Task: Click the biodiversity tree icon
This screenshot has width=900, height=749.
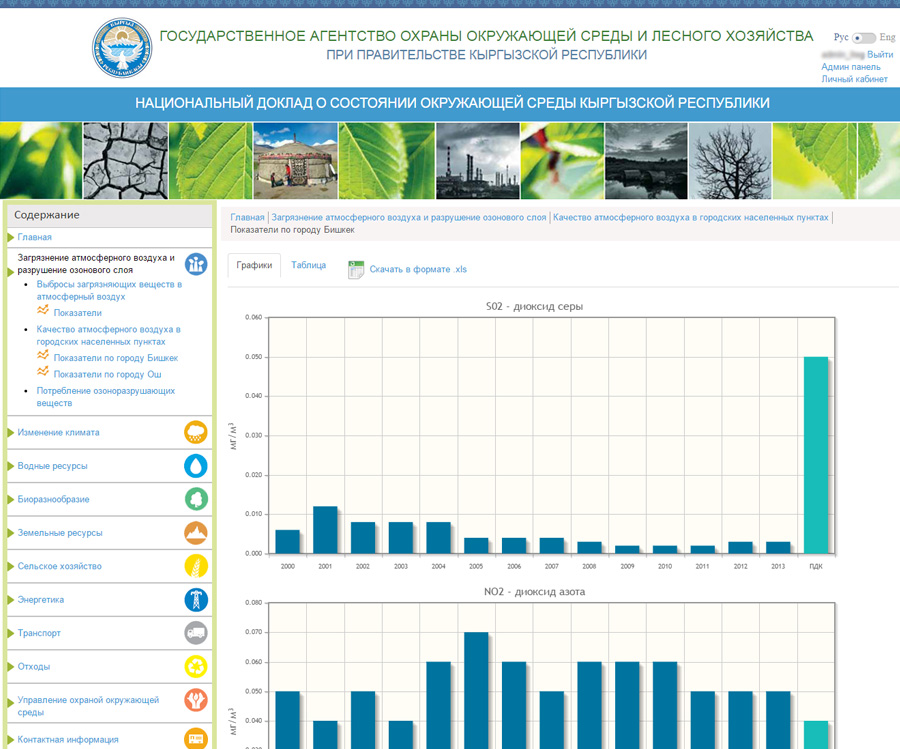Action: 196,499
